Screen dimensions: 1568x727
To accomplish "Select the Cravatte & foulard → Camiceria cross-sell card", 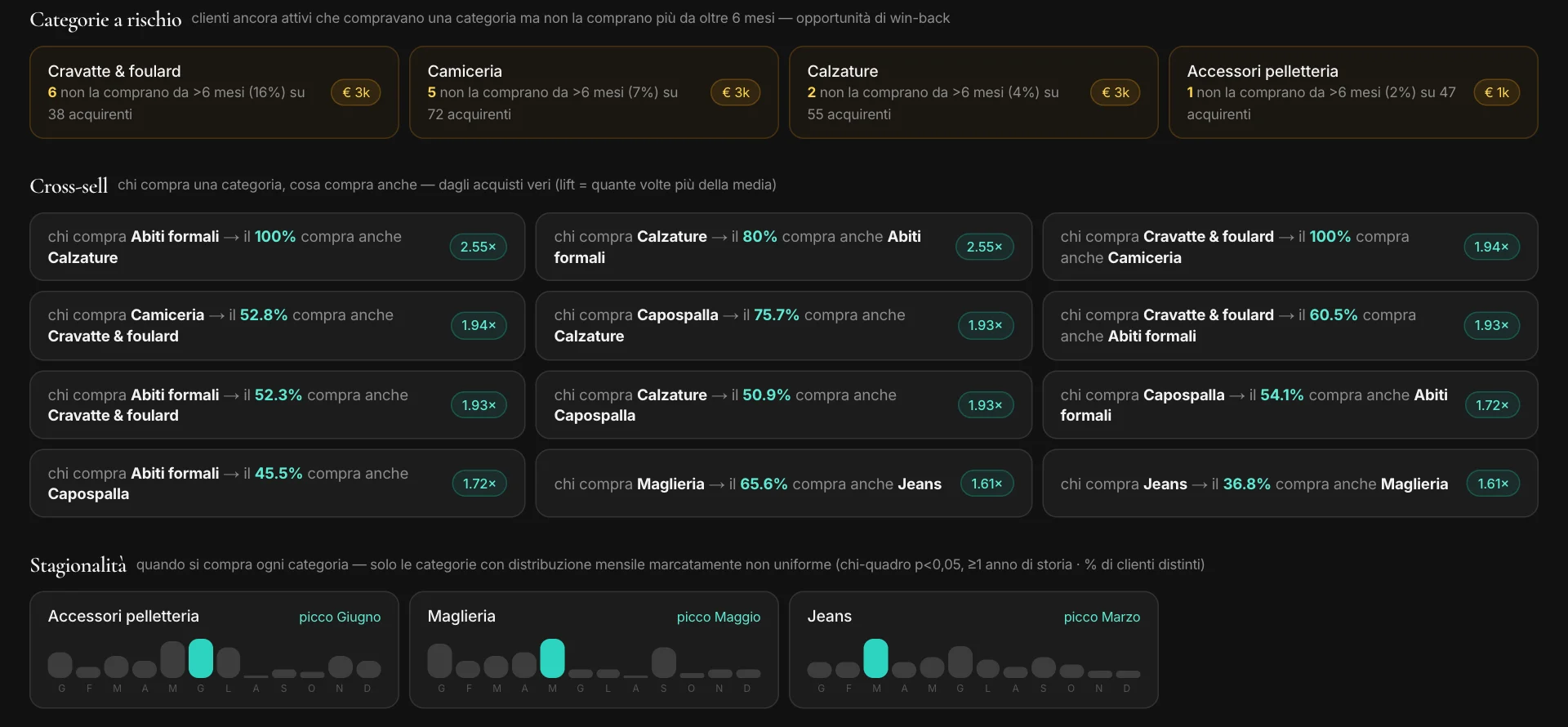I will [x=1290, y=247].
